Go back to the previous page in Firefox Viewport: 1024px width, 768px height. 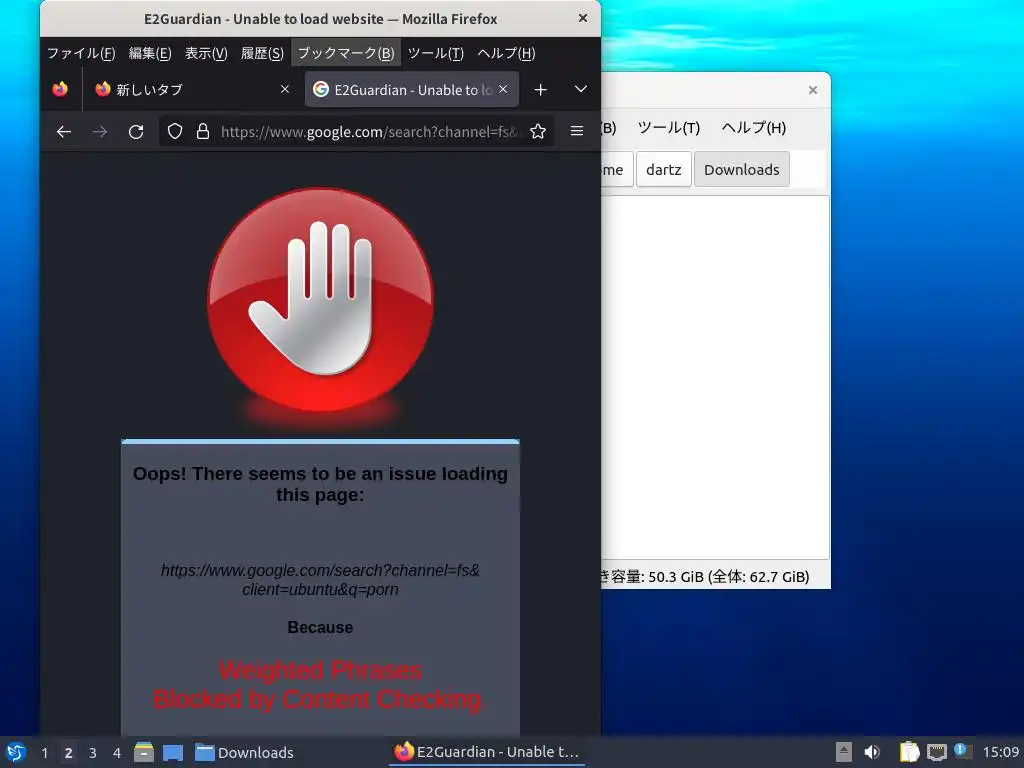click(x=63, y=132)
